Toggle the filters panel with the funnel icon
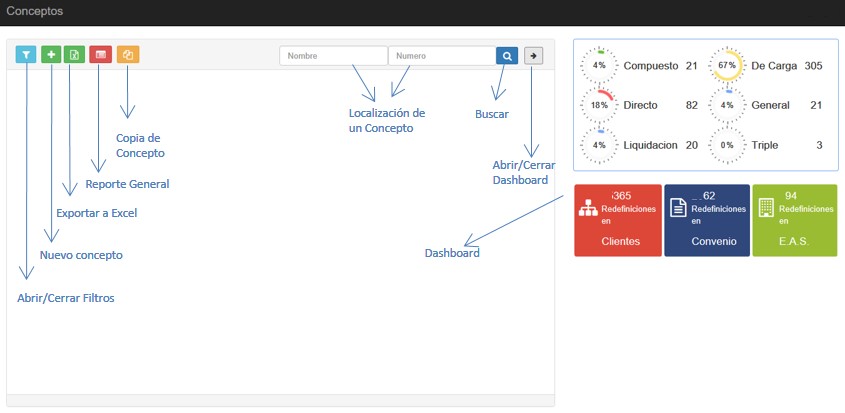 coord(26,55)
